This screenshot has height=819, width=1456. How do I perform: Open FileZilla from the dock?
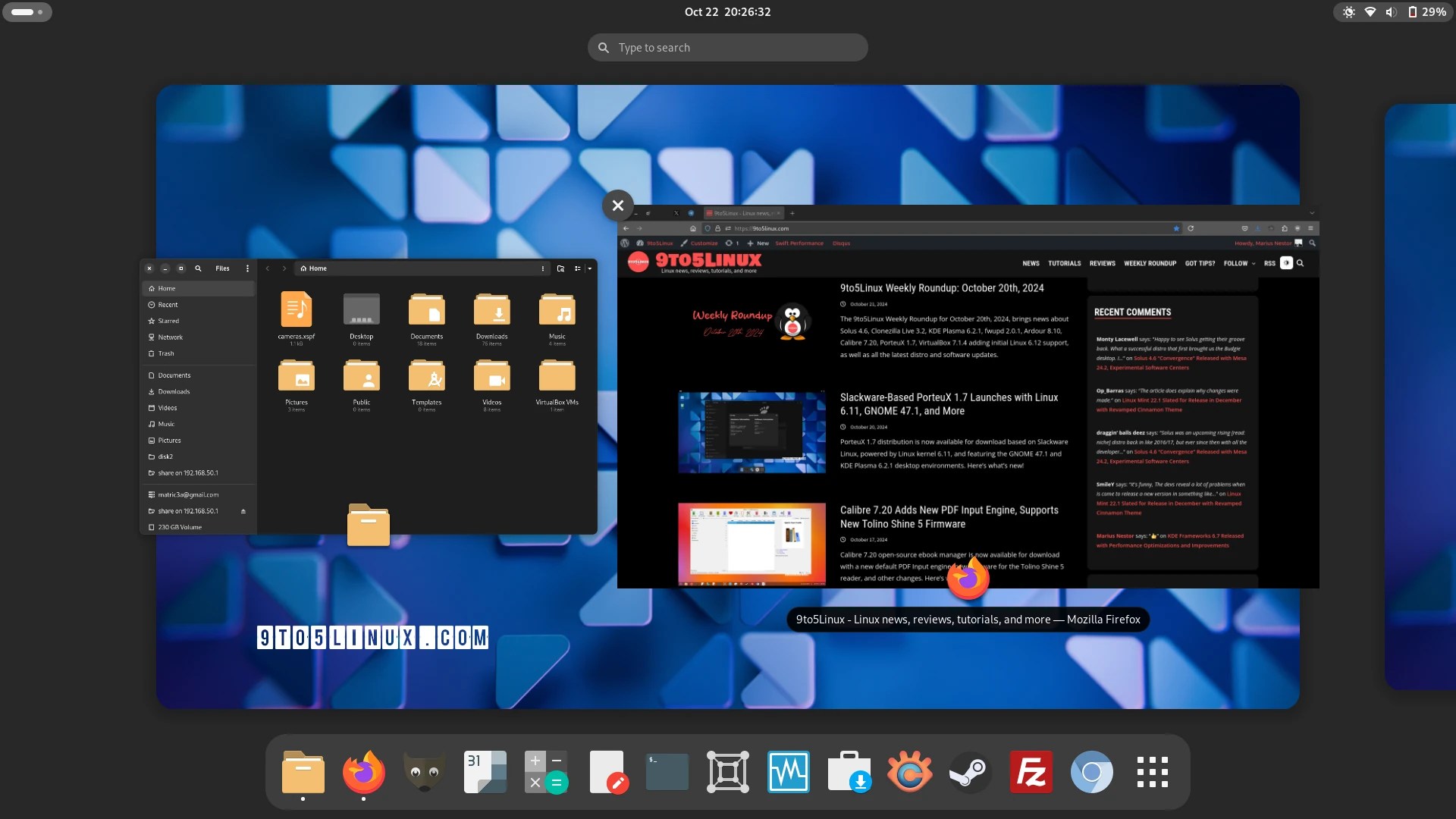pyautogui.click(x=1031, y=772)
